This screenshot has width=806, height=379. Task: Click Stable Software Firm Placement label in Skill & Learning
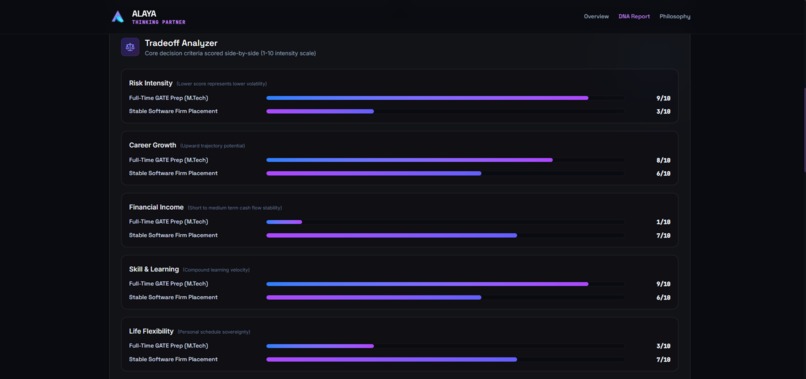tap(173, 297)
